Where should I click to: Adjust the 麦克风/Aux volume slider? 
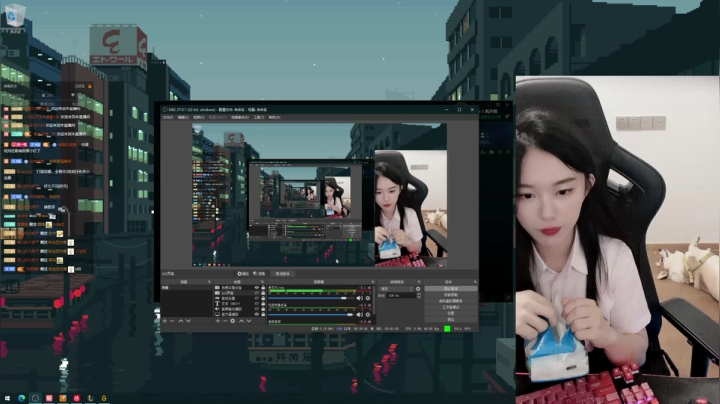(312, 298)
